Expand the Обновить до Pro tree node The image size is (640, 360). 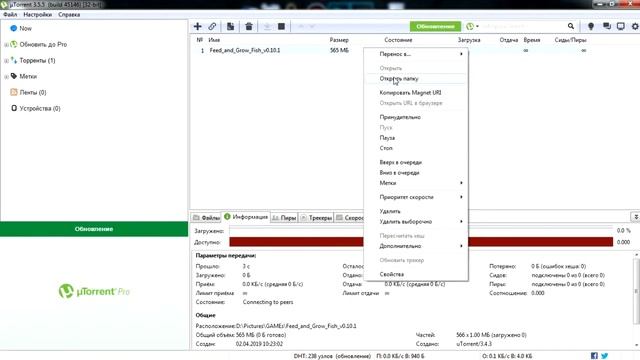tap(6, 44)
